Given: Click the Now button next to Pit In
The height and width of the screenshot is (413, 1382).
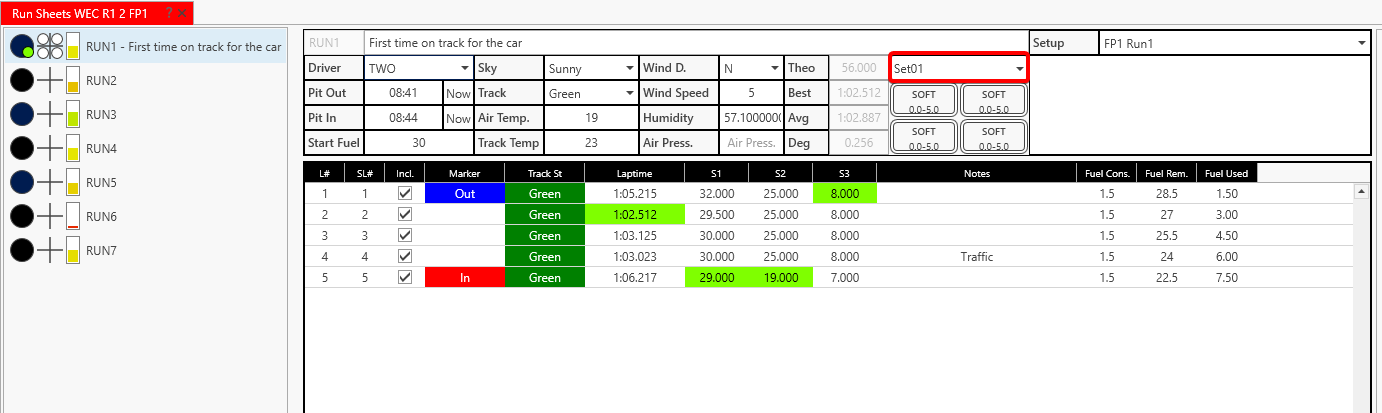Looking at the screenshot, I should pos(458,118).
